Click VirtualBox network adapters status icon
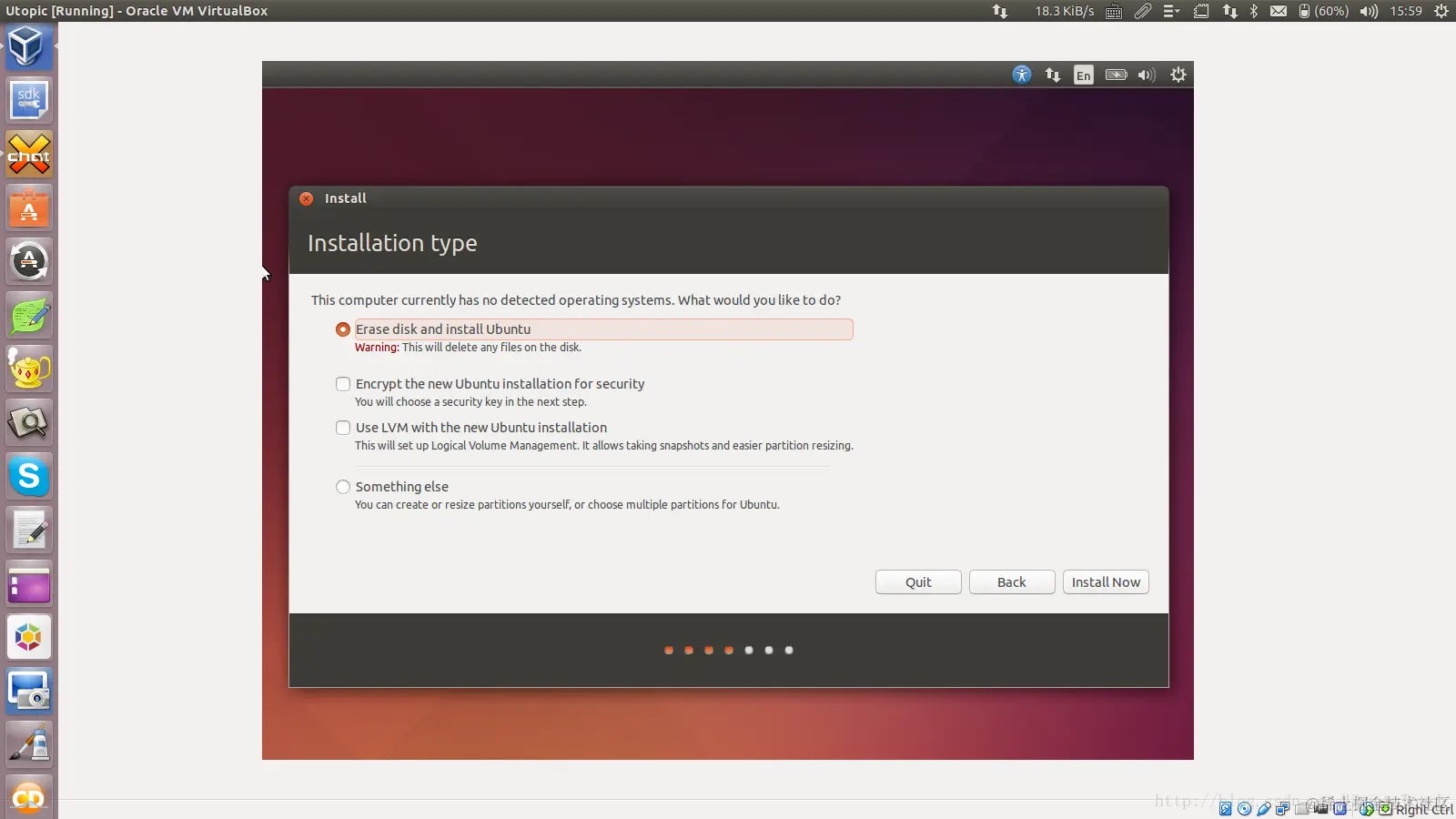This screenshot has height=819, width=1456. pos(1282,808)
